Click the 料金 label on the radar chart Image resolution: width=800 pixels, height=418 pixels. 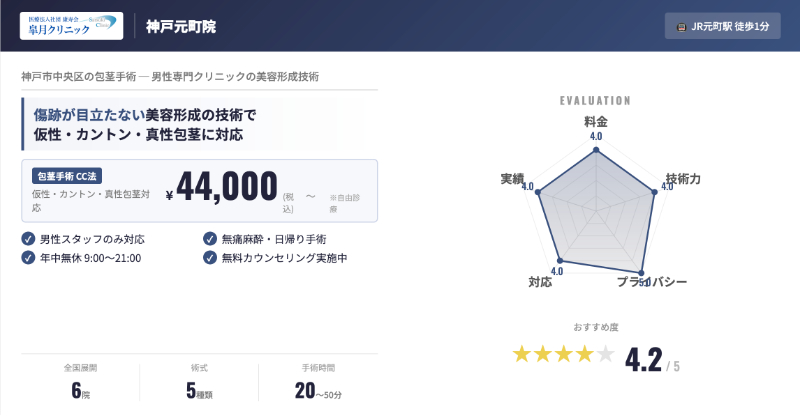pyautogui.click(x=596, y=121)
